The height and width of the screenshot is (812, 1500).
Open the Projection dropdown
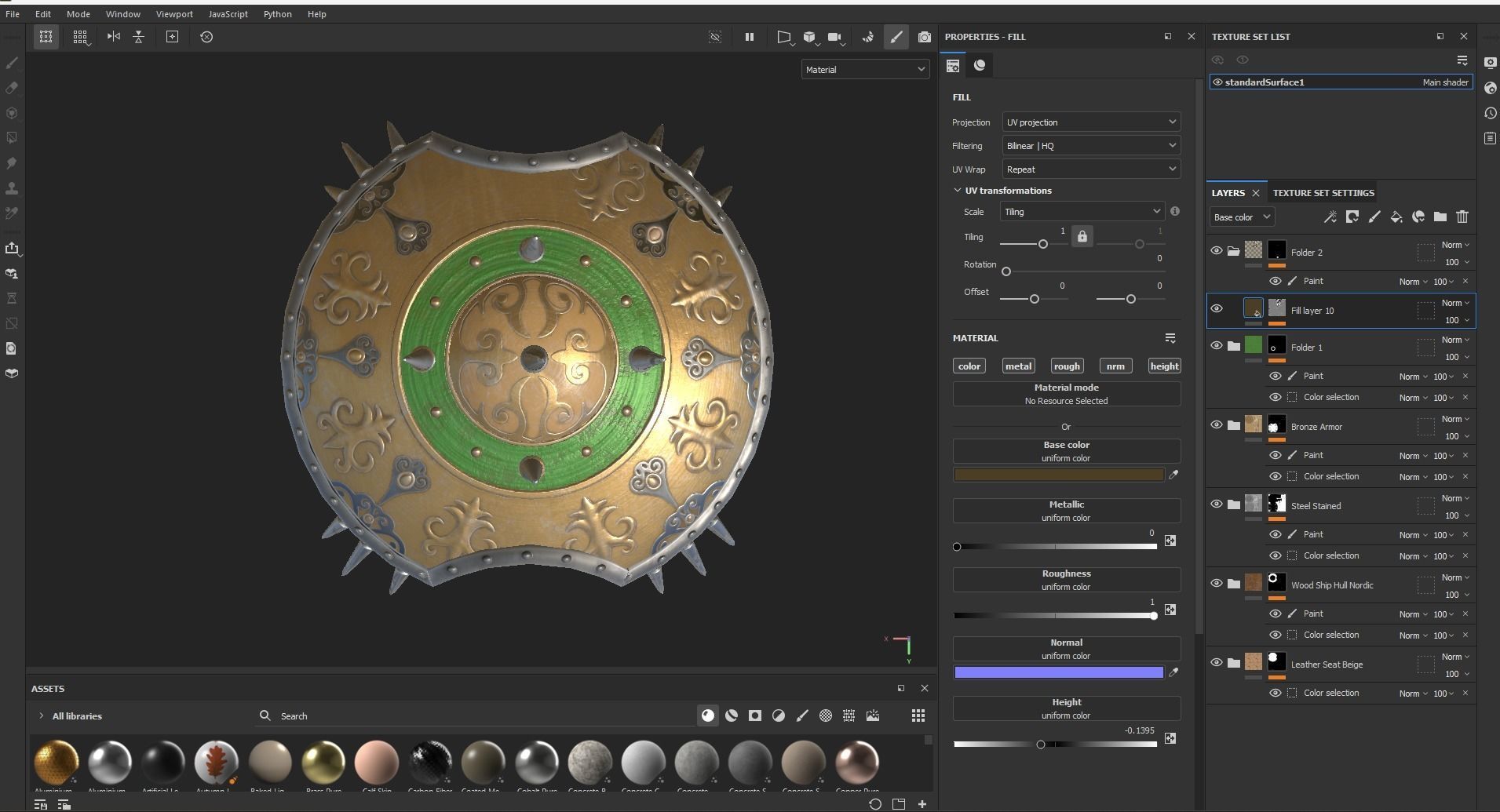coord(1091,122)
